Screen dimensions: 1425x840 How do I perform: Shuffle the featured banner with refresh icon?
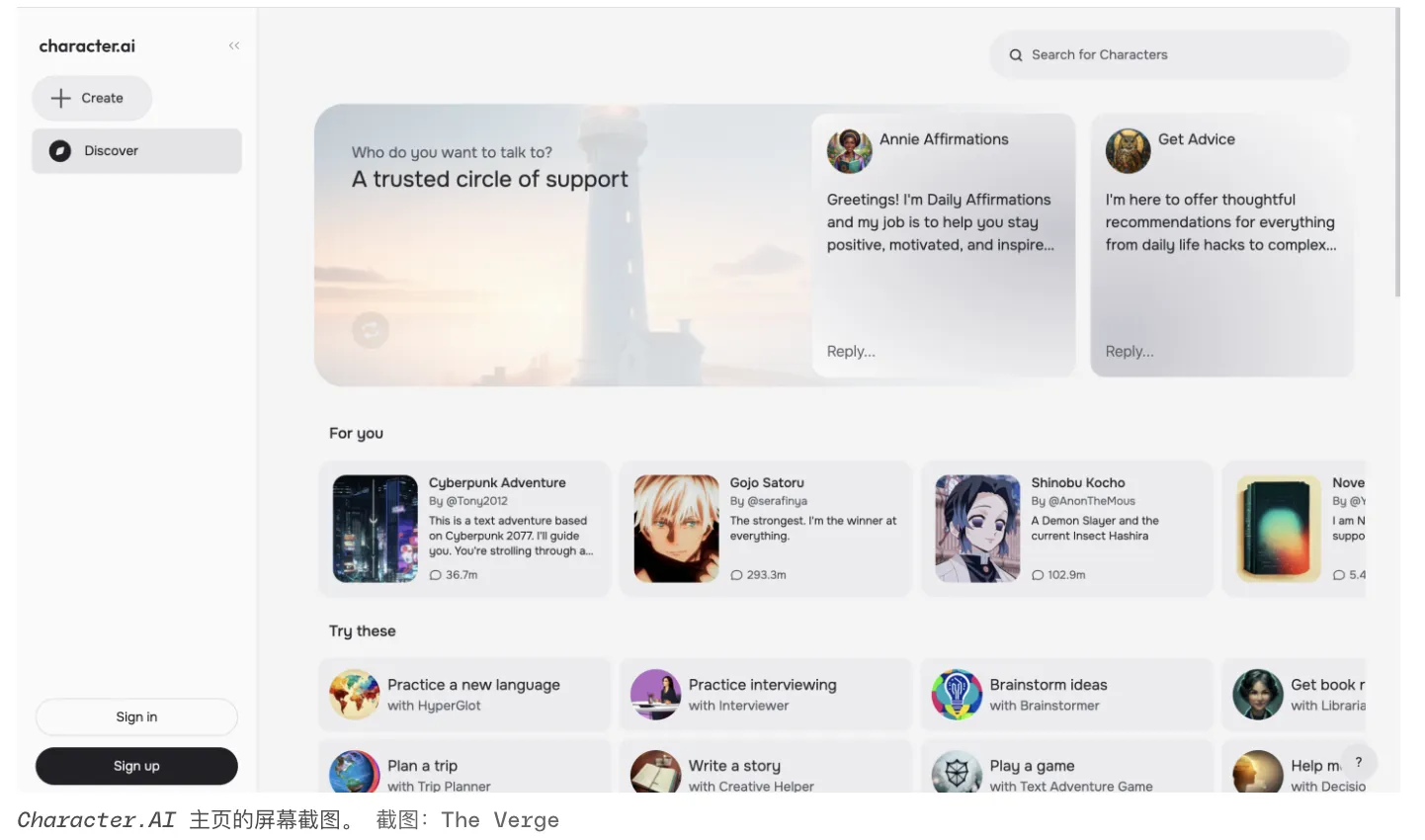(371, 329)
